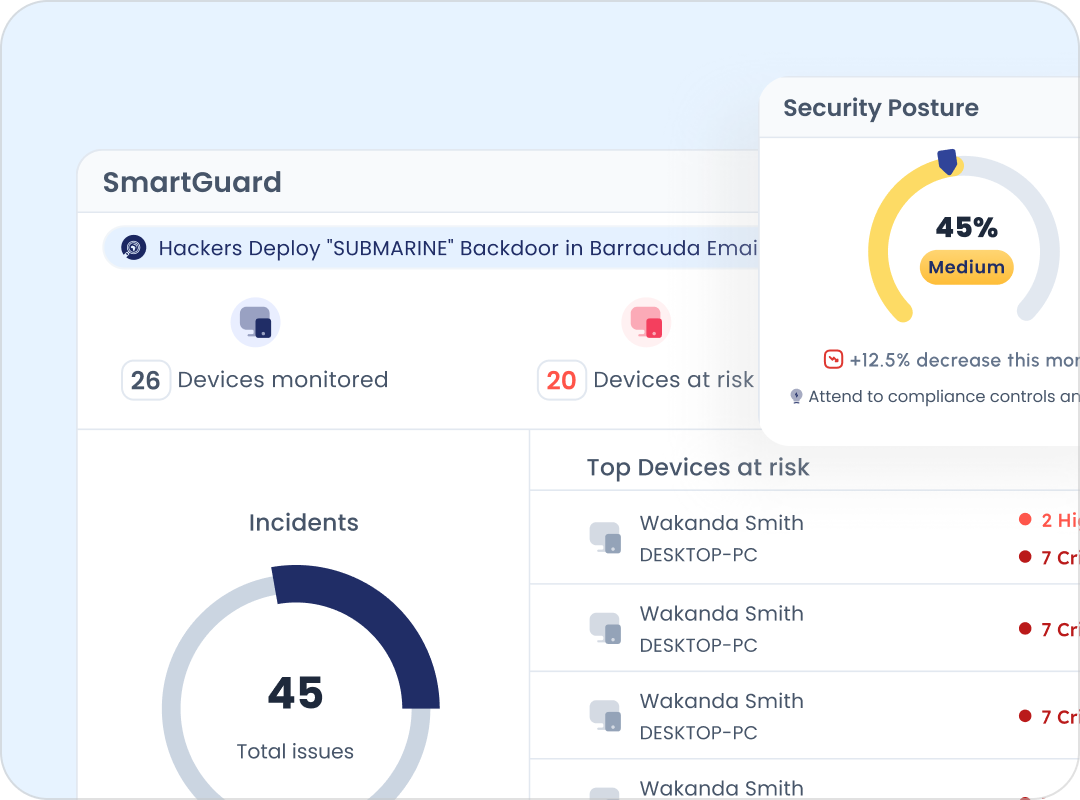Click the Devices monitored label
Image resolution: width=1080 pixels, height=800 pixels.
[283, 380]
